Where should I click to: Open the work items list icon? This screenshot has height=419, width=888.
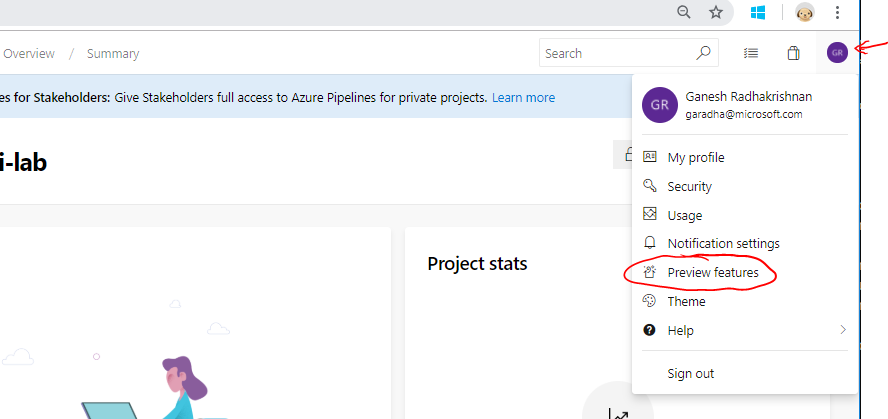coord(750,53)
